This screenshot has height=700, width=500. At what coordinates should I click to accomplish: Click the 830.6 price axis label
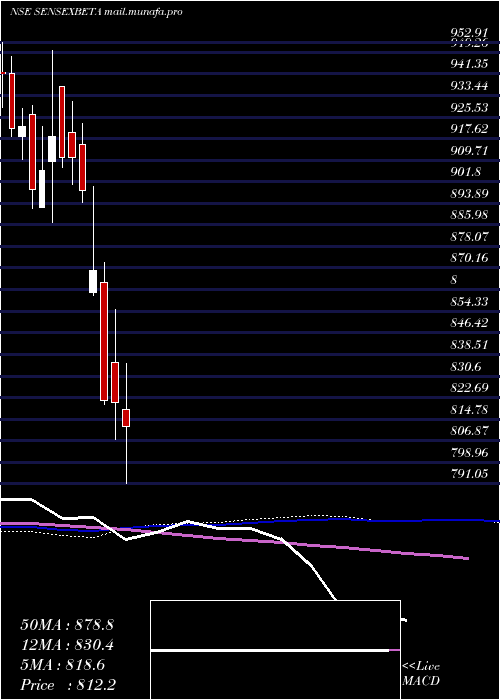click(x=466, y=366)
